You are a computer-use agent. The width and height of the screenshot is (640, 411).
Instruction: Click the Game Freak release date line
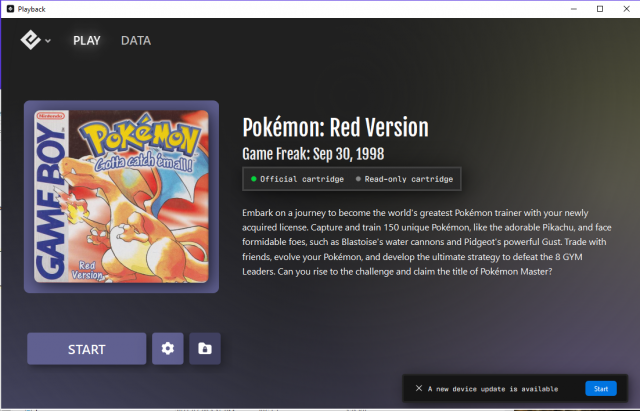(313, 154)
